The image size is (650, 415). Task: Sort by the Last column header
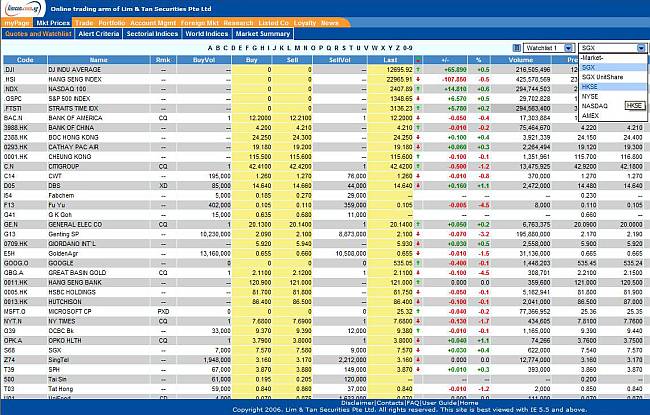[x=390, y=60]
